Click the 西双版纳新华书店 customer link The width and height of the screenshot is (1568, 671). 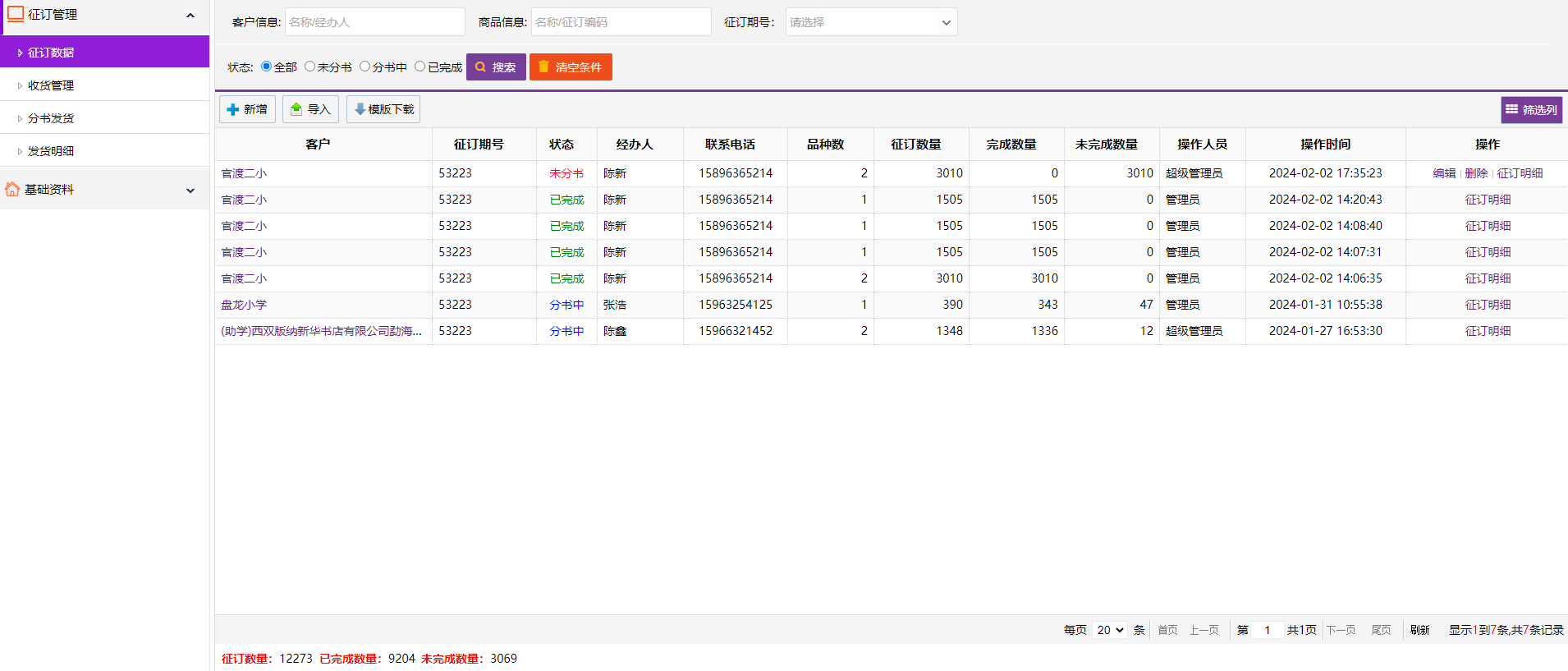321,331
